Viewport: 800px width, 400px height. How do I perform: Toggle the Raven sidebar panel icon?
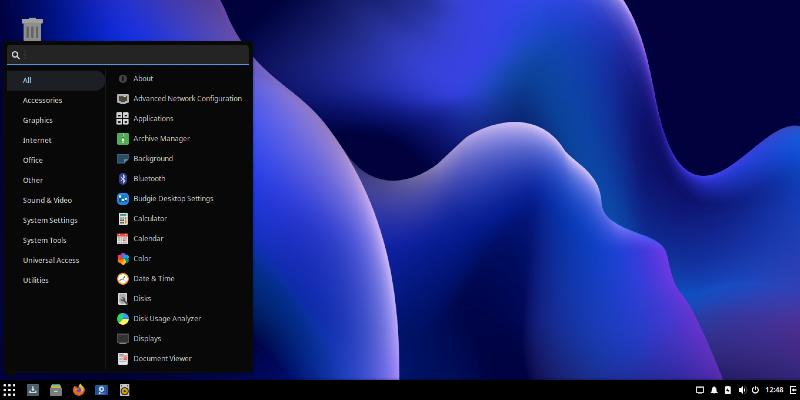pos(793,390)
